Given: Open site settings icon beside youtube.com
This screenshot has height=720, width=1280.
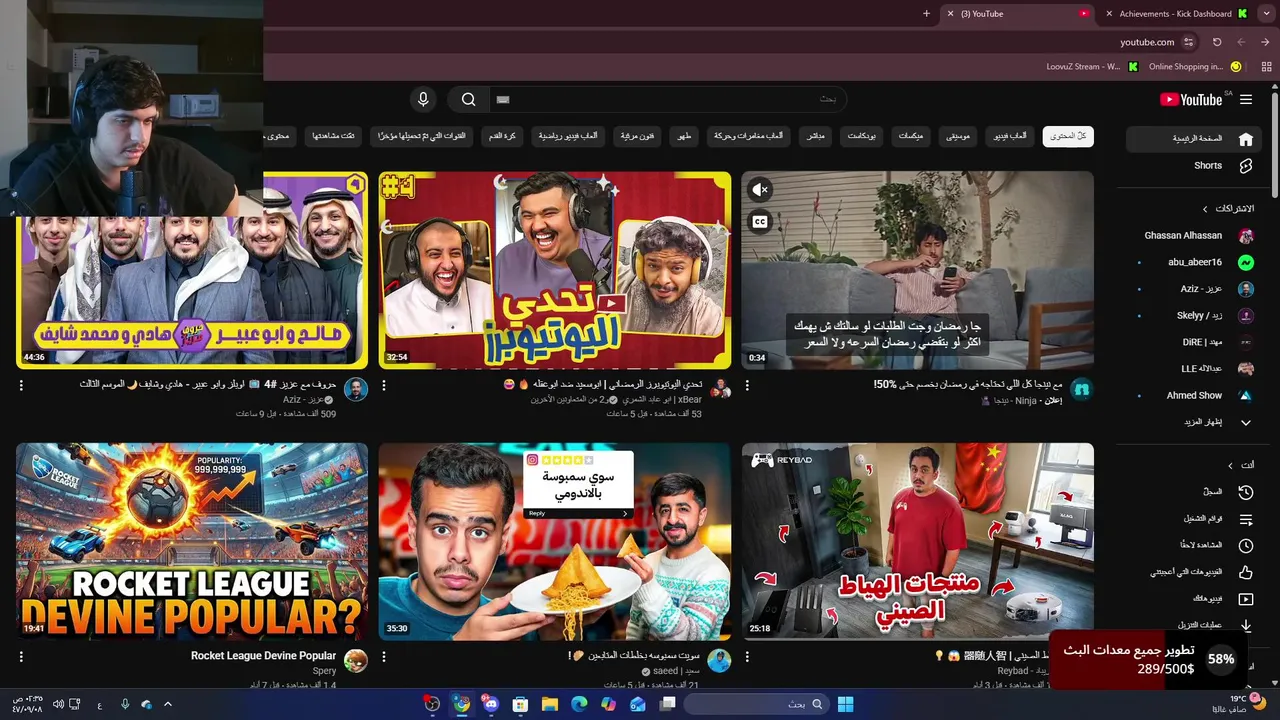Looking at the screenshot, I should 1188,42.
